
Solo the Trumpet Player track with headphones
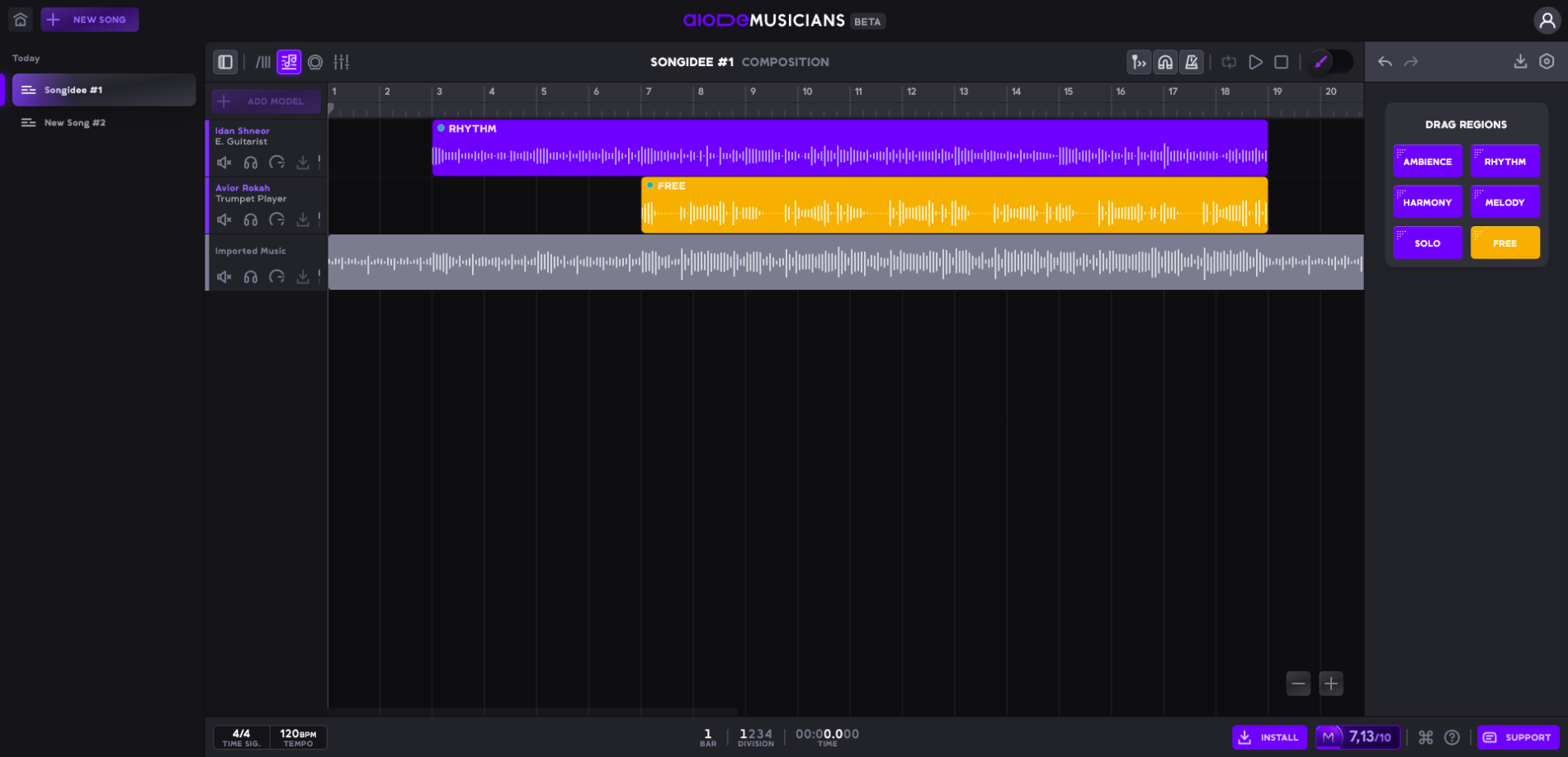251,220
